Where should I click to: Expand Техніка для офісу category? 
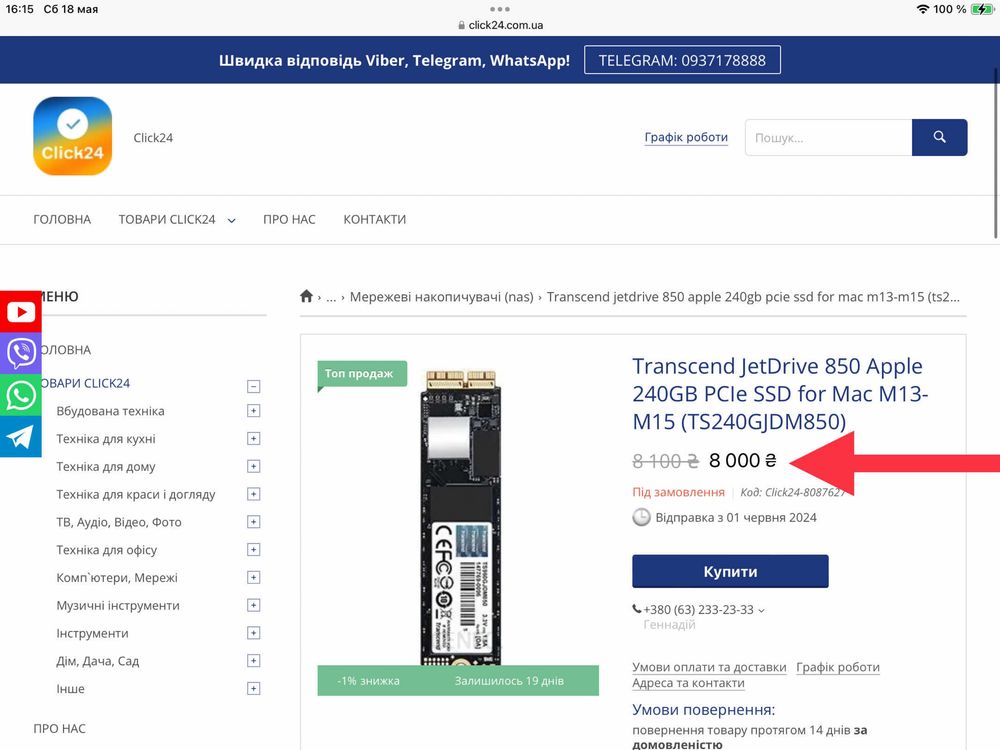[x=253, y=550]
